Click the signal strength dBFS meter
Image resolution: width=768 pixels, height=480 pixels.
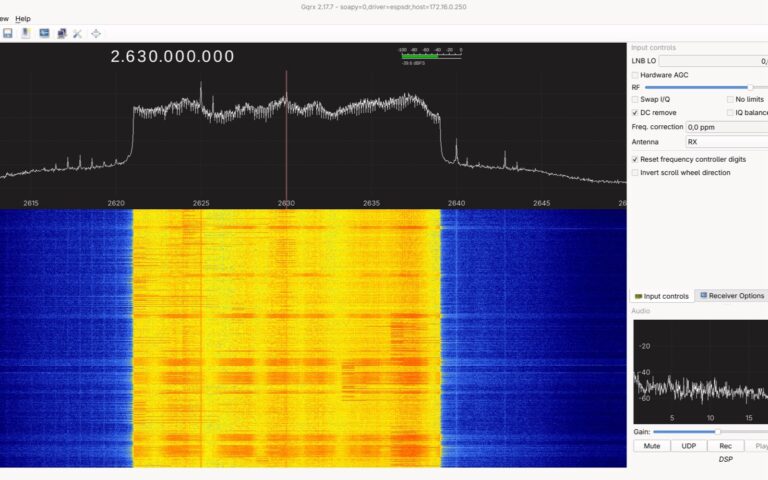click(x=431, y=54)
